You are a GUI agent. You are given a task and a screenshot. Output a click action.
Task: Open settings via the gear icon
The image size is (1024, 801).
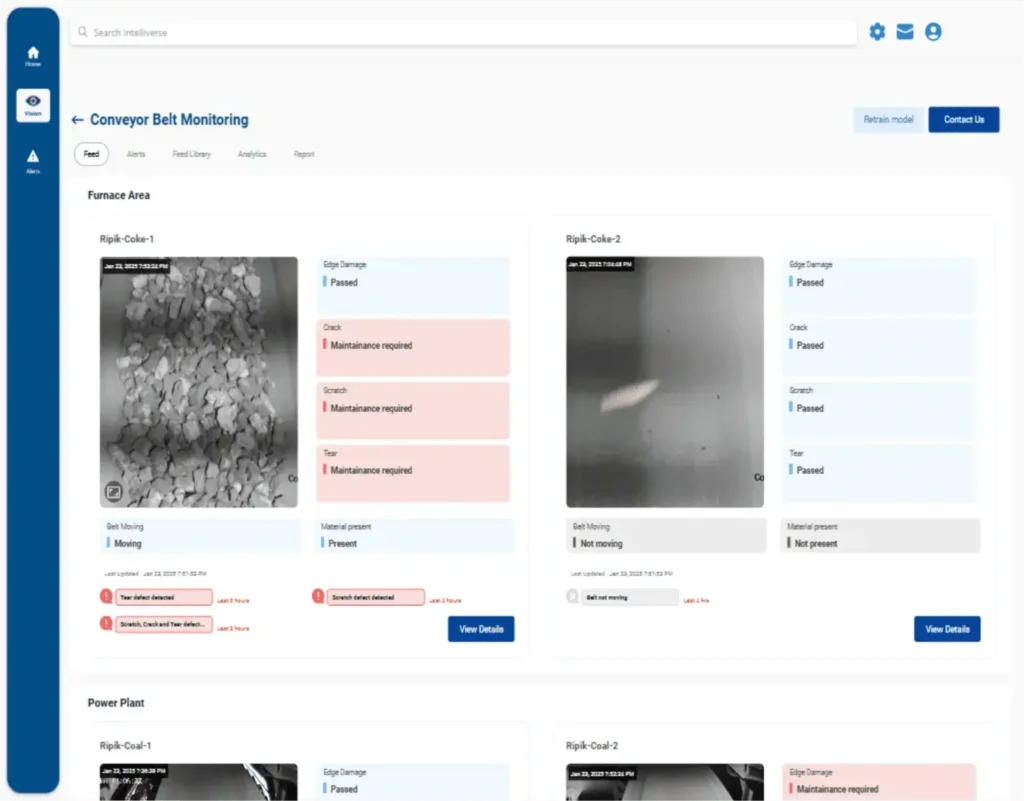(877, 32)
